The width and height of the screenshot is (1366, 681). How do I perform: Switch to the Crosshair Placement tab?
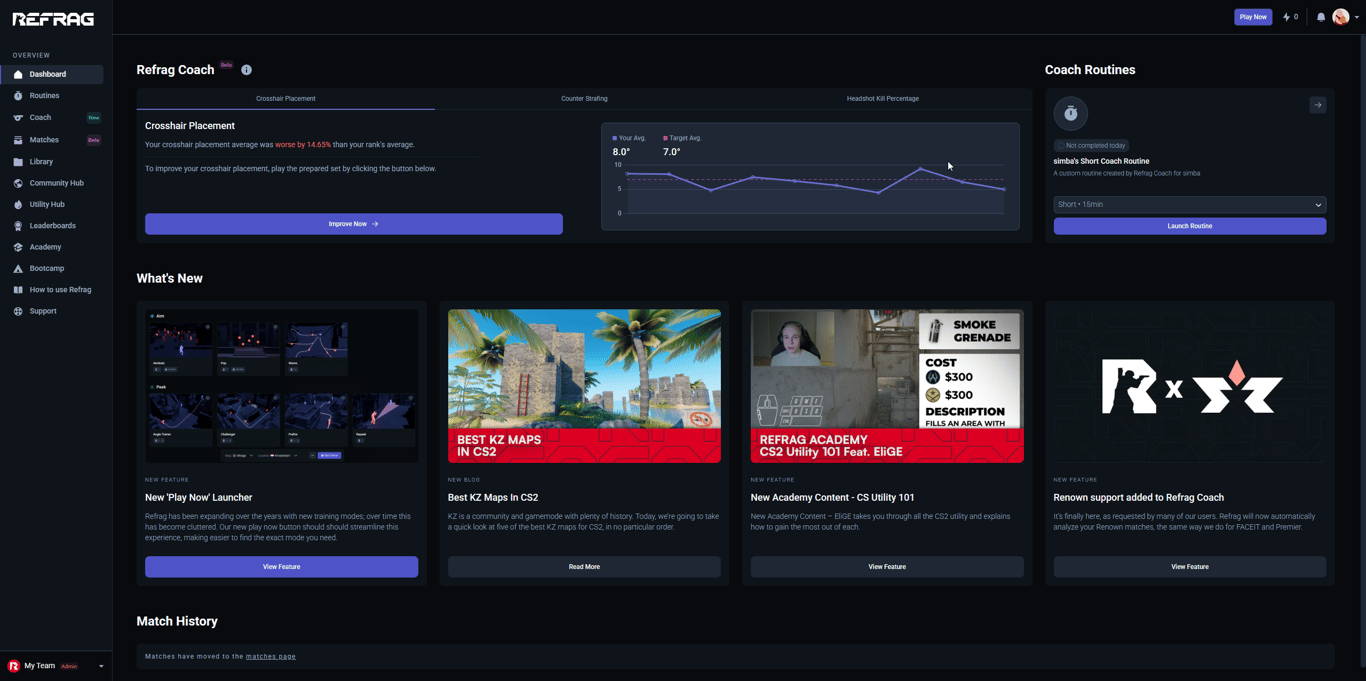[x=286, y=99]
